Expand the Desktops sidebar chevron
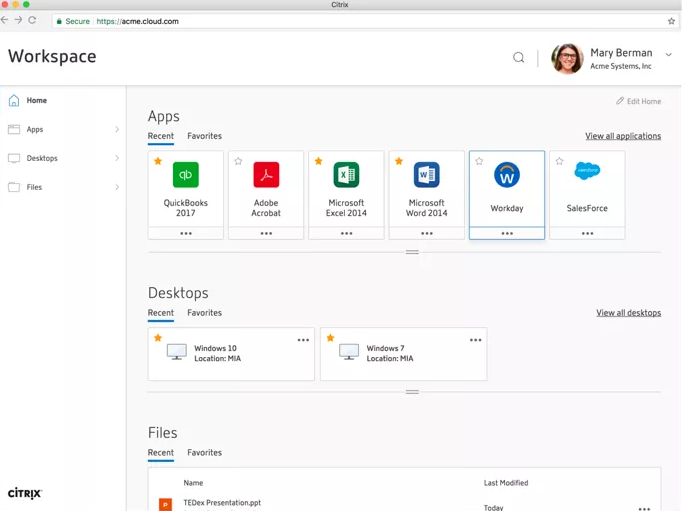The height and width of the screenshot is (511, 682). [117, 158]
